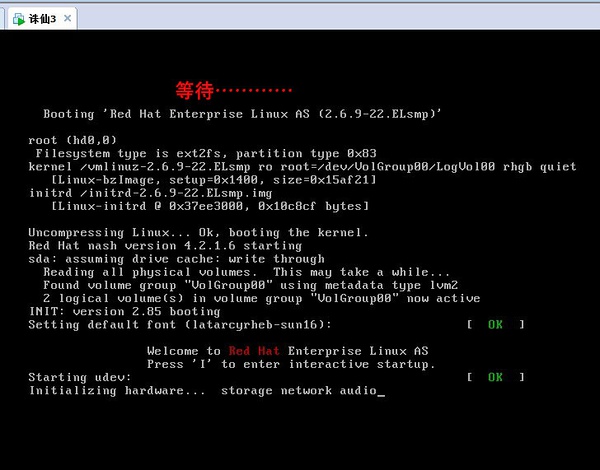600x470 pixels.
Task: Click the "sda: assuming drive cache" line
Action: (176, 259)
